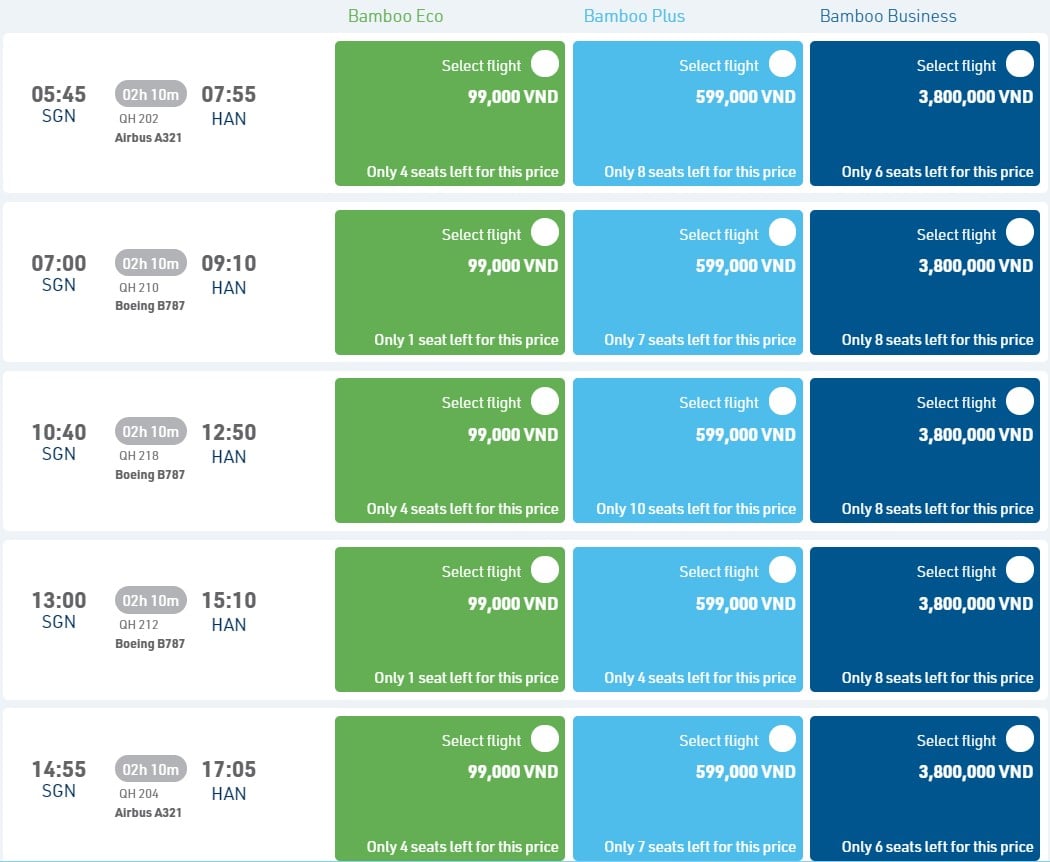1050x862 pixels.
Task: Pick Bamboo Business radio for 10:40 flight
Action: pyautogui.click(x=1019, y=401)
